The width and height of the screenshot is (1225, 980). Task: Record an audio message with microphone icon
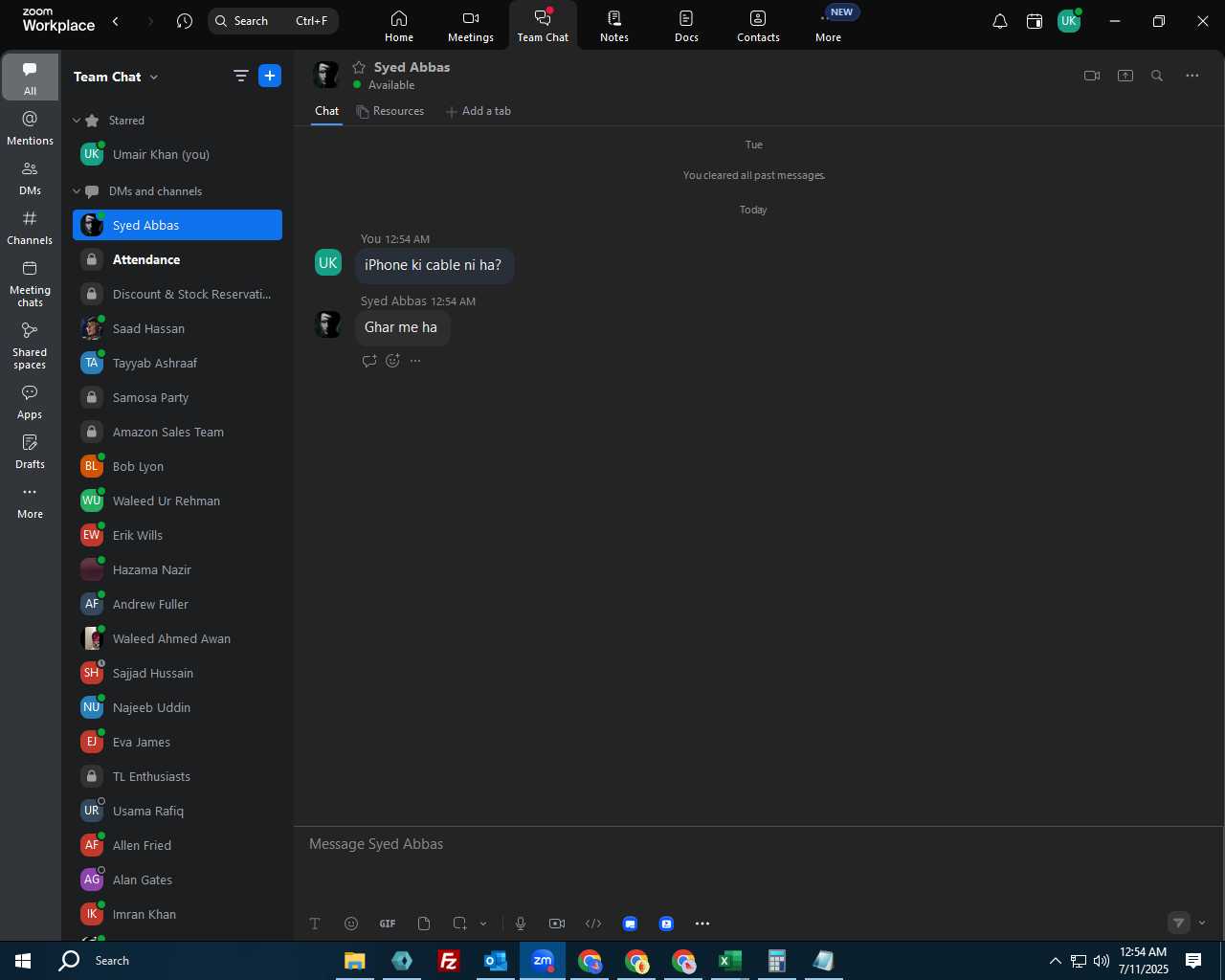[x=521, y=924]
